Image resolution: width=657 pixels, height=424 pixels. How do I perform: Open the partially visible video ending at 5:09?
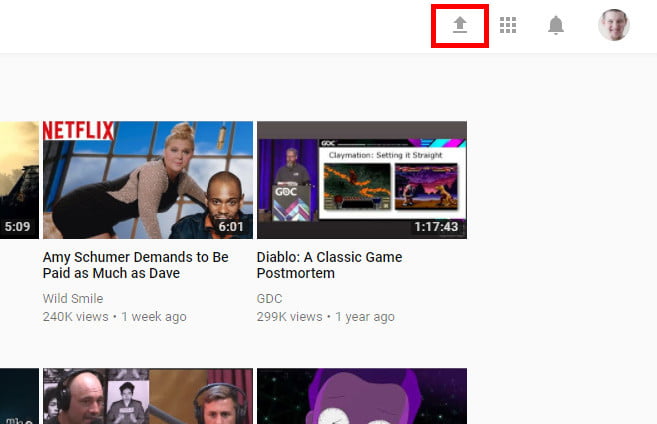point(19,180)
